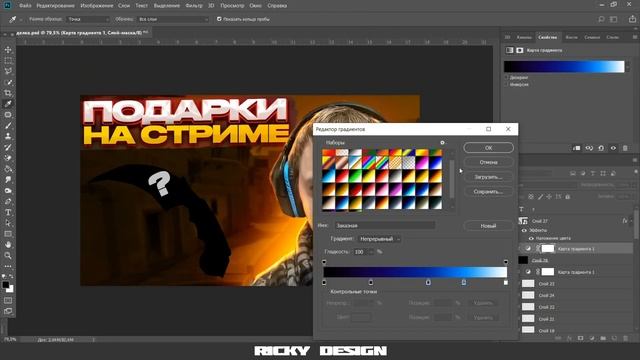640x360 pixels.
Task: Click the Загрузить... button
Action: tap(489, 177)
